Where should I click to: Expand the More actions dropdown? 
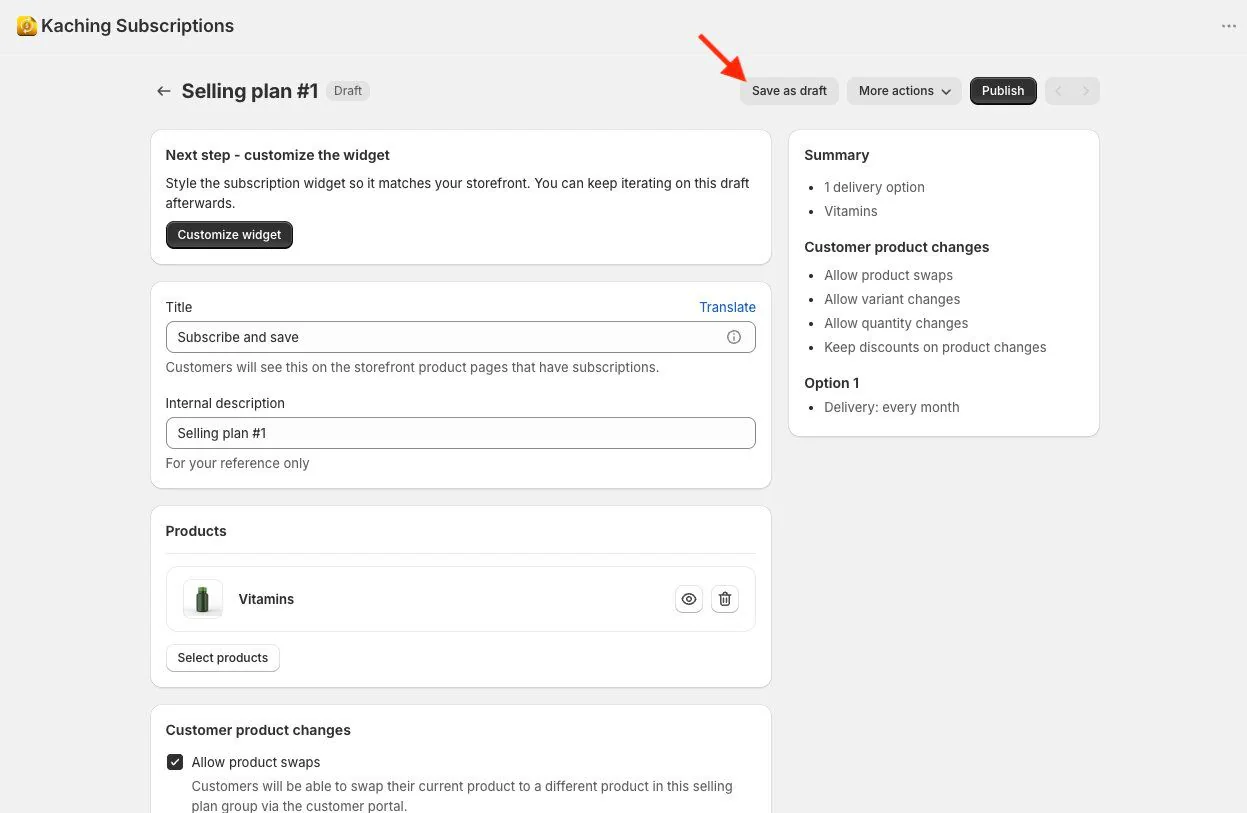point(904,91)
